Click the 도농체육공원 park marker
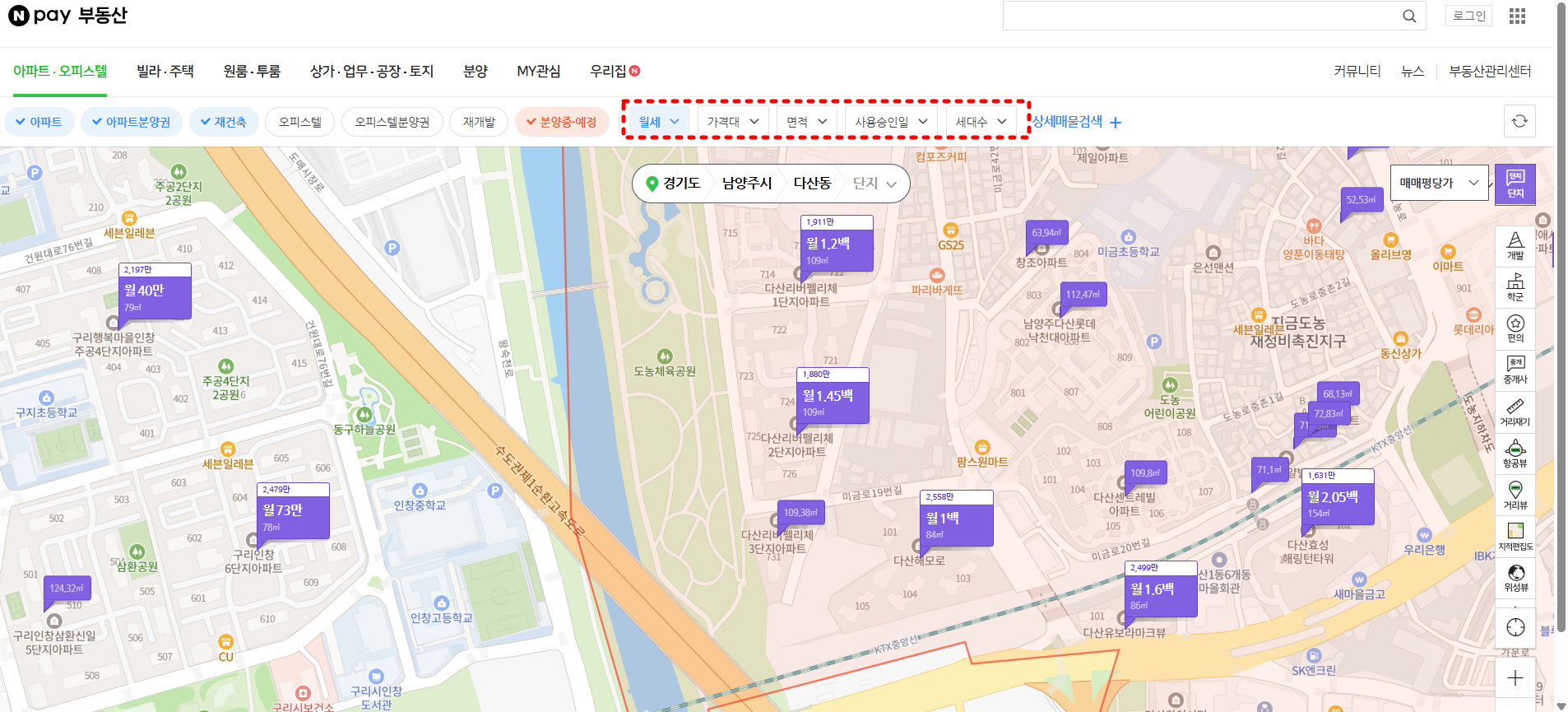Screen dimensions: 1568x712 click(665, 356)
